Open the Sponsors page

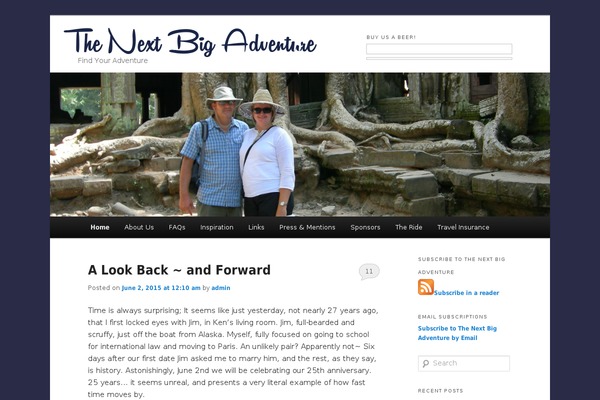[365, 227]
